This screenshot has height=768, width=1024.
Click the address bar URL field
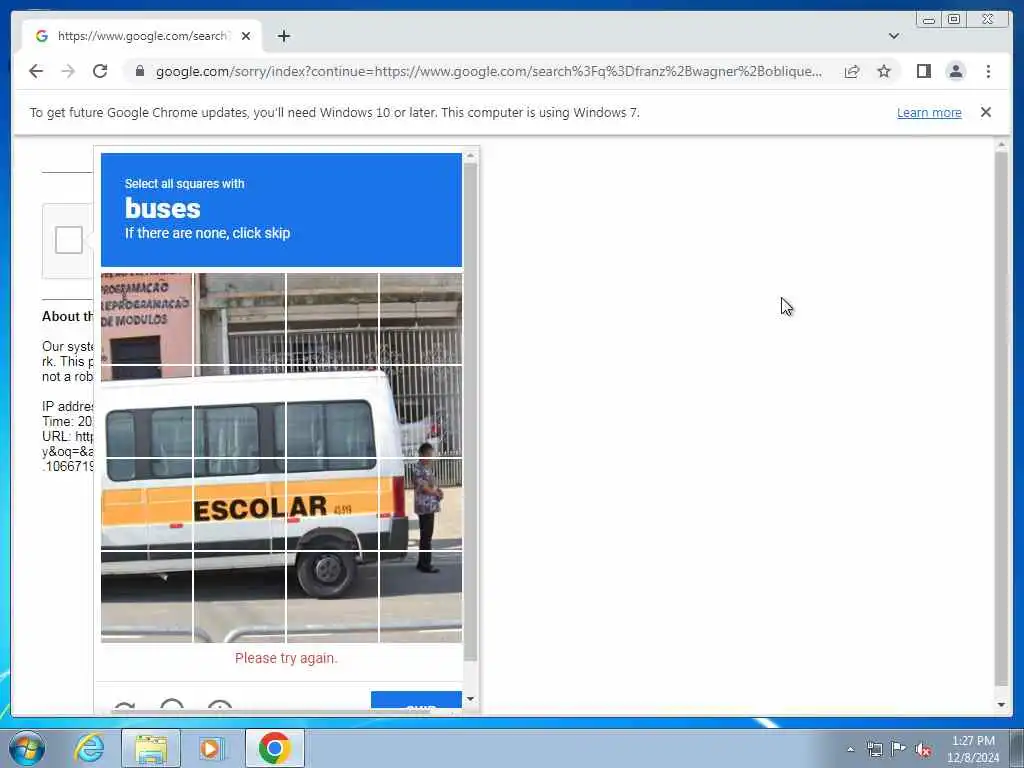pos(488,71)
